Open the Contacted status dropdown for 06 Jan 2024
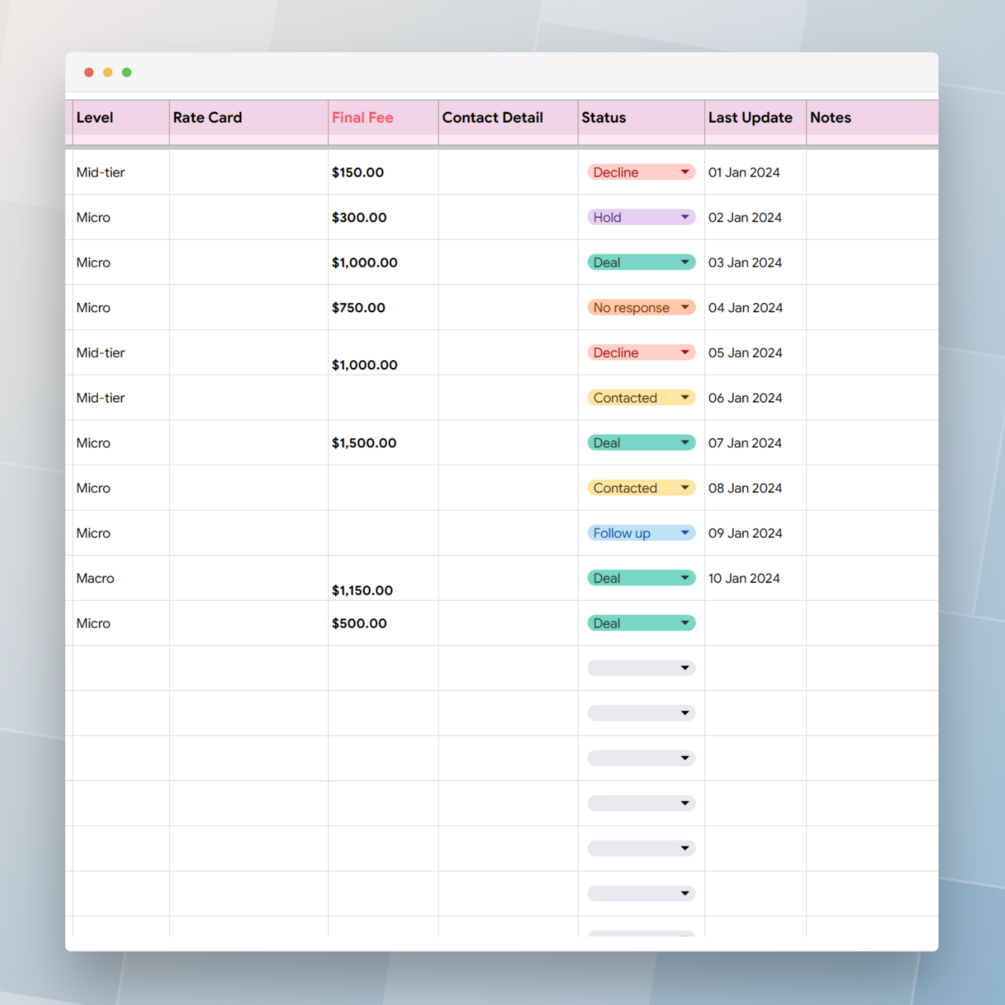Image resolution: width=1005 pixels, height=1005 pixels. click(x=641, y=398)
